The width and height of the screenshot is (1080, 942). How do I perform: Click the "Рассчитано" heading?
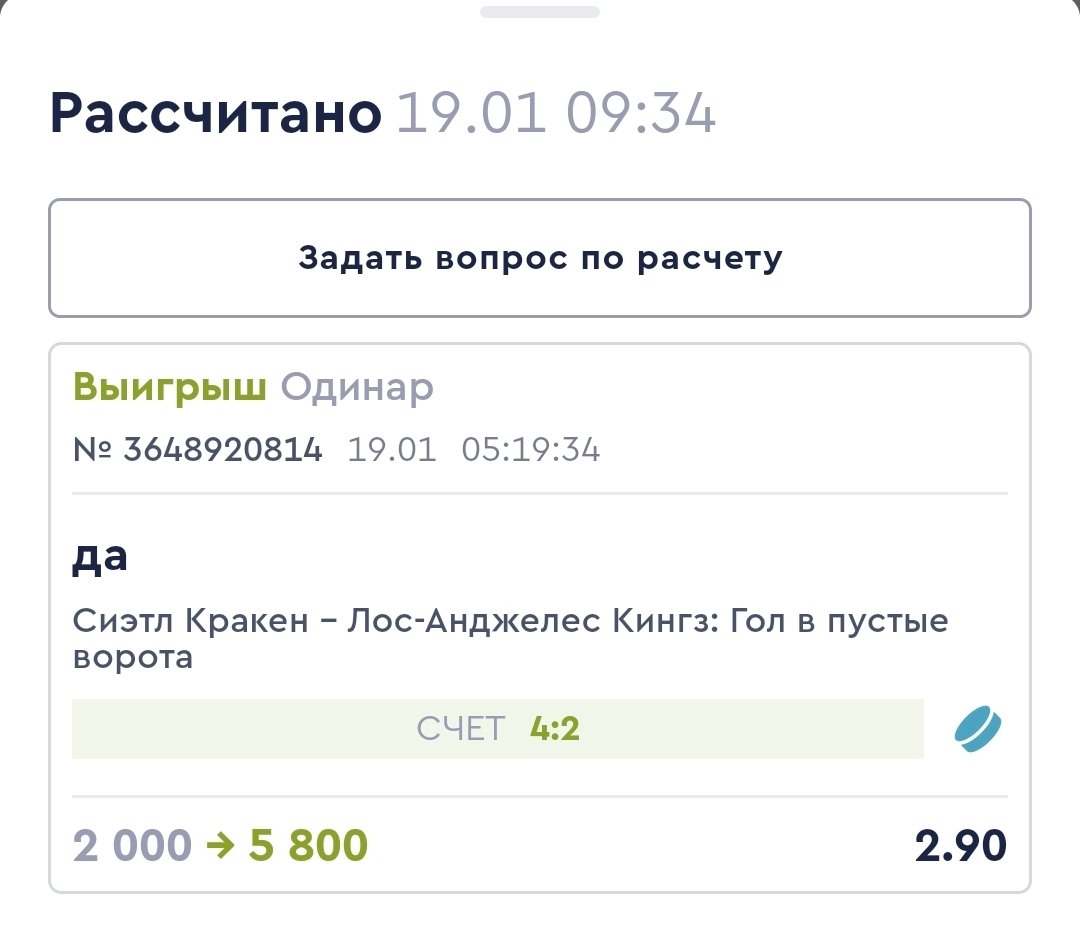point(216,115)
